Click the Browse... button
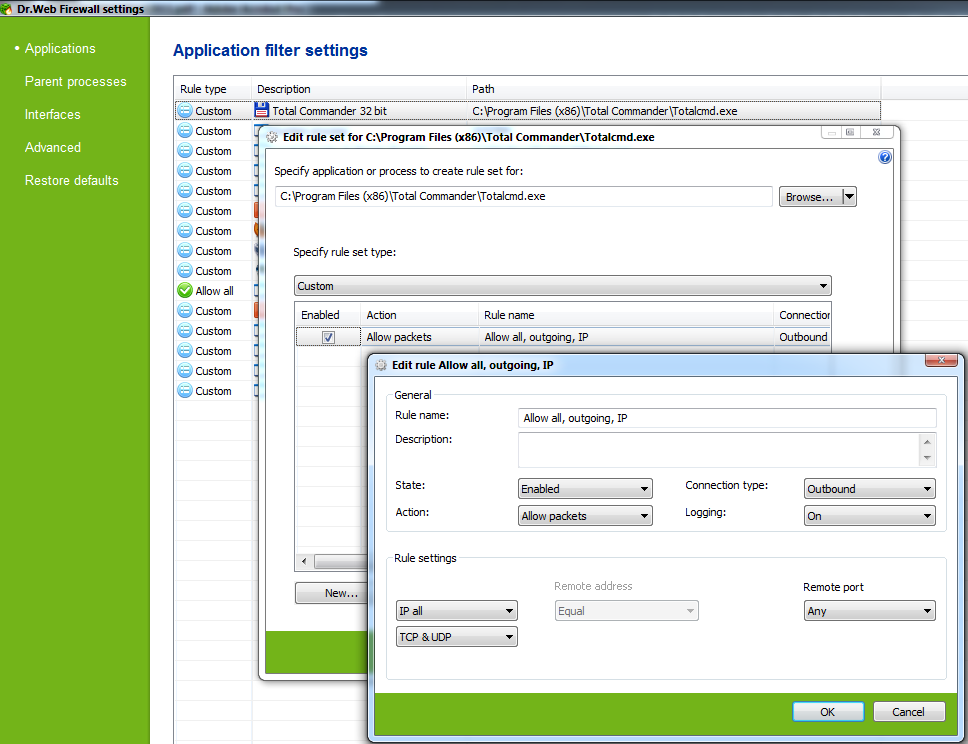 (811, 197)
